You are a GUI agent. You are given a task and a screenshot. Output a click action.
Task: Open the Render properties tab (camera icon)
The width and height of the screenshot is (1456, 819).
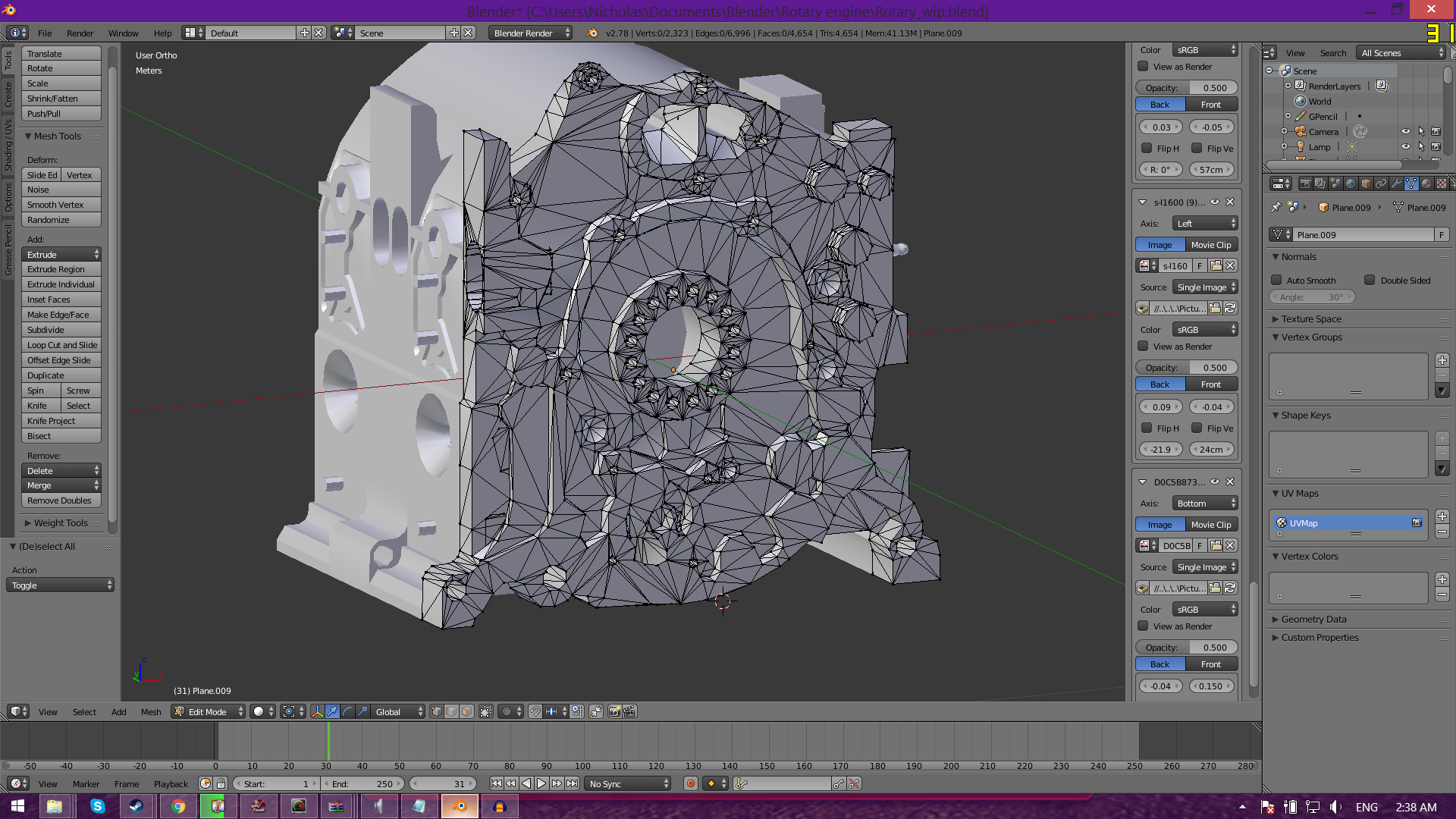[1305, 184]
